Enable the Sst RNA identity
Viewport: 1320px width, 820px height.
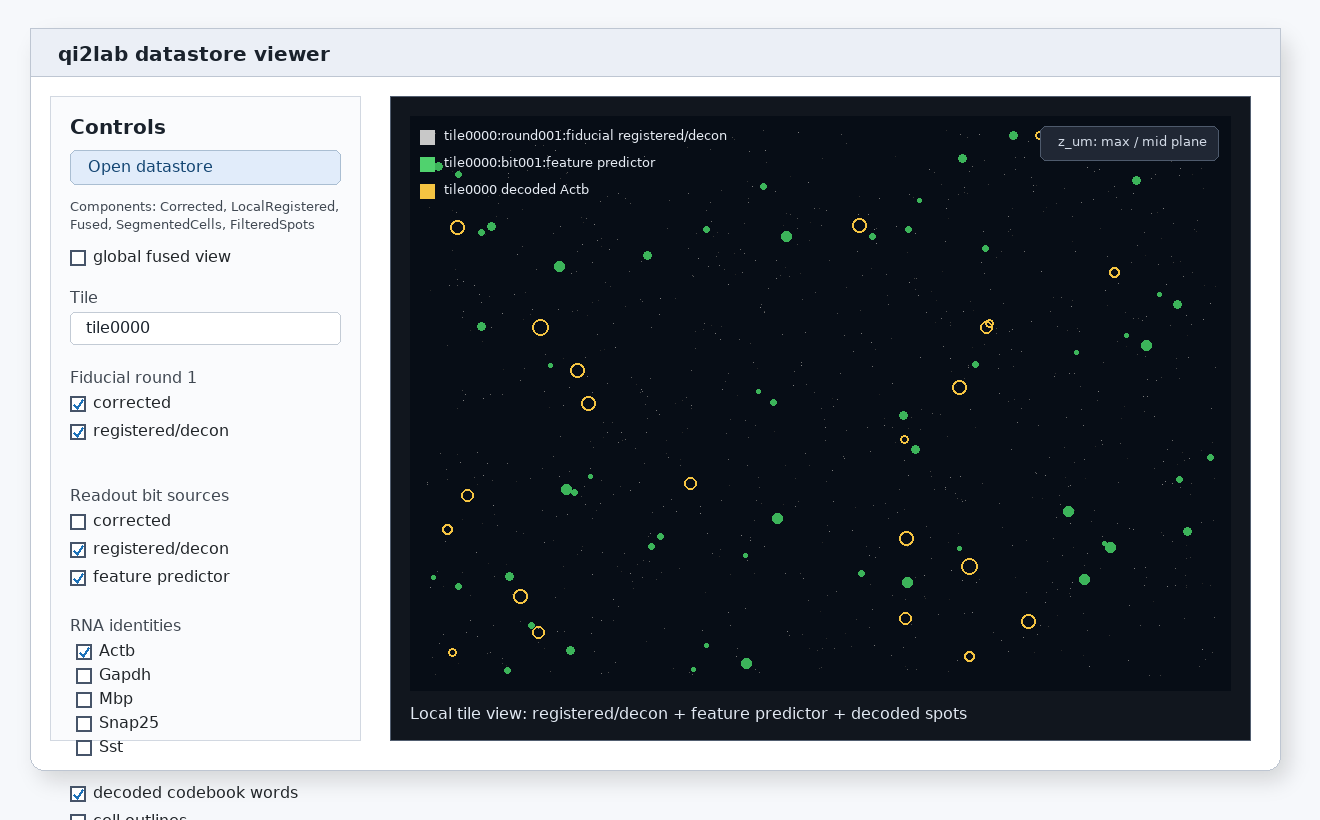click(x=84, y=748)
